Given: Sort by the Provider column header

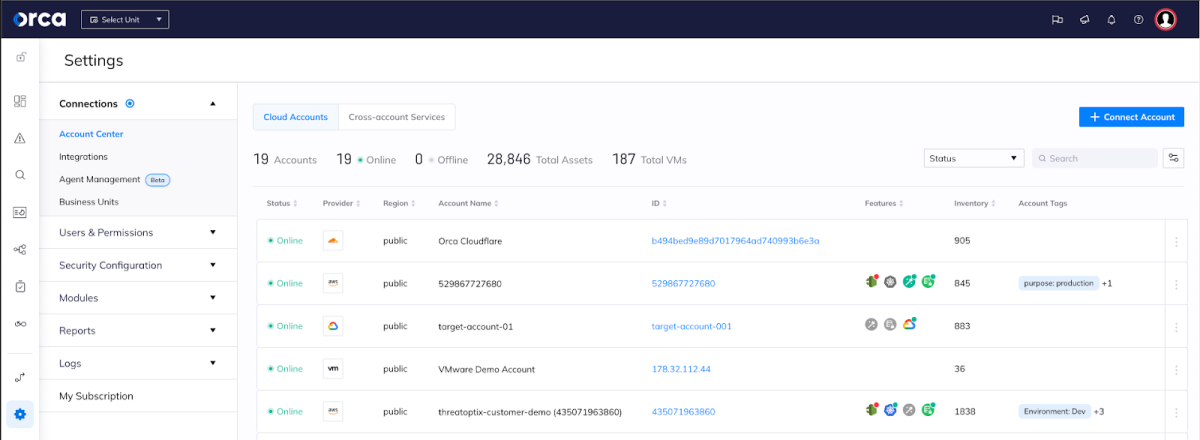Looking at the screenshot, I should point(340,203).
